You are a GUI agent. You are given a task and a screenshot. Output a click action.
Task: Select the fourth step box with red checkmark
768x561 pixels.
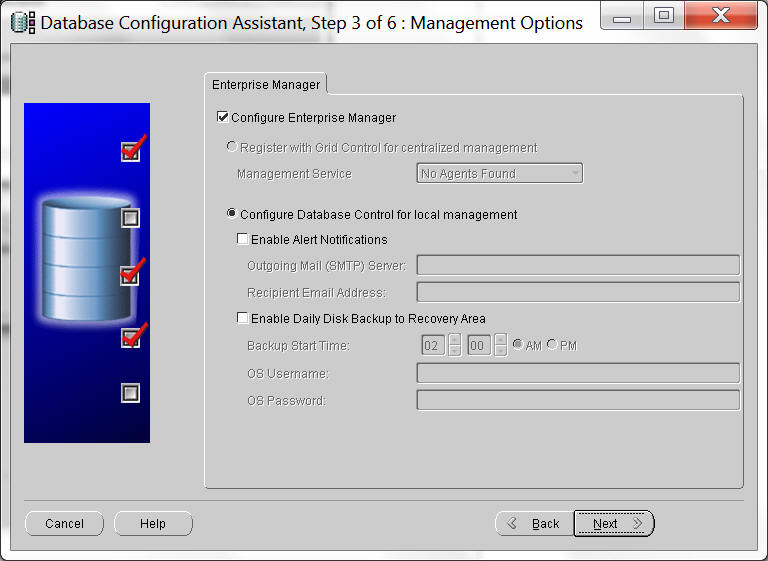tap(130, 338)
